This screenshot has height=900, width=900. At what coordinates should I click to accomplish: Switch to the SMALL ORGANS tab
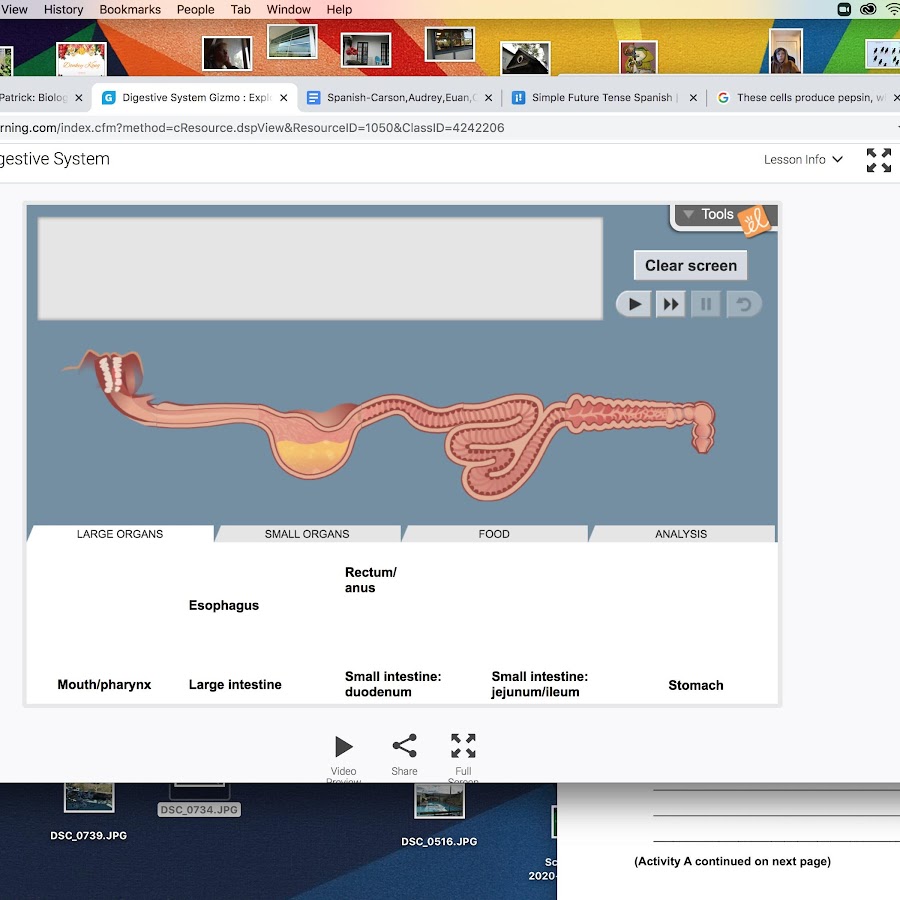tap(307, 534)
